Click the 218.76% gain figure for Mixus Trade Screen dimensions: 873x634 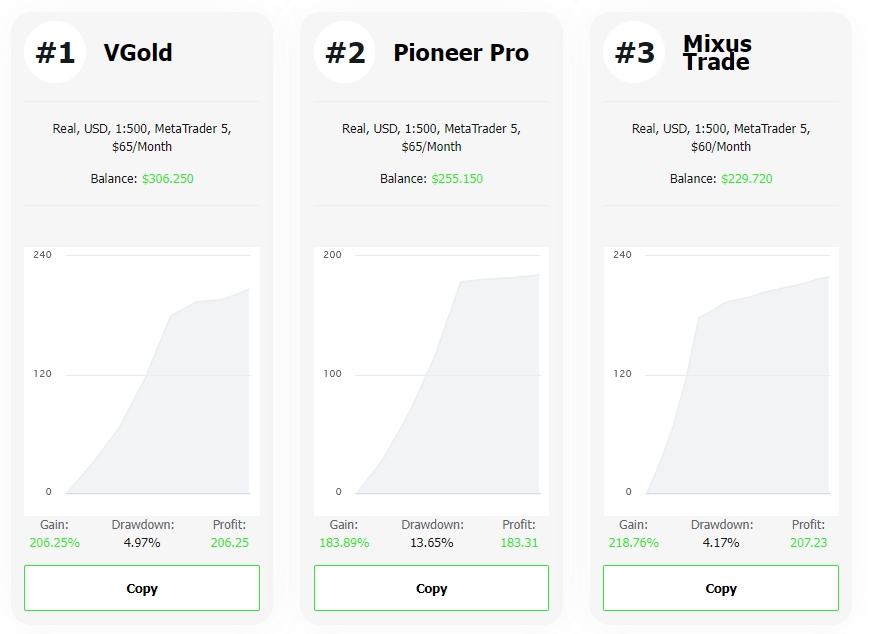click(x=634, y=541)
